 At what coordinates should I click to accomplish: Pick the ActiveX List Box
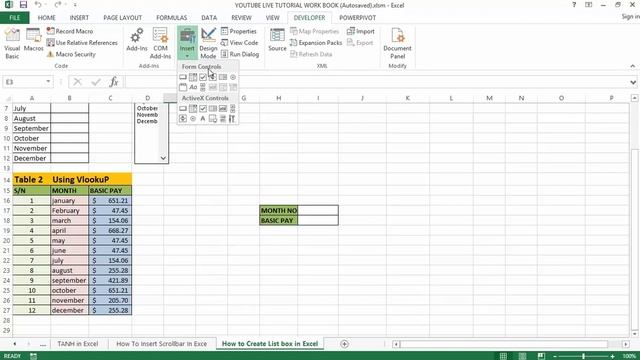click(x=213, y=108)
